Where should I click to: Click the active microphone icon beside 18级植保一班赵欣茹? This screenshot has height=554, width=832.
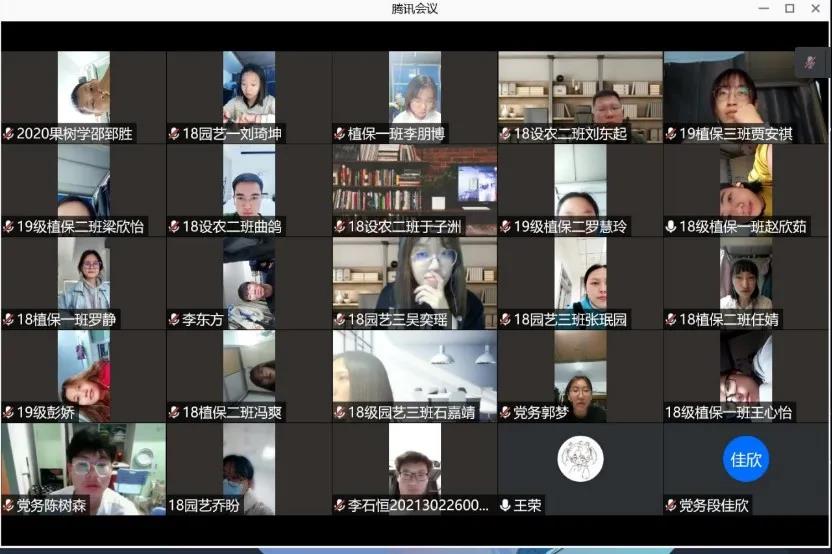point(671,227)
